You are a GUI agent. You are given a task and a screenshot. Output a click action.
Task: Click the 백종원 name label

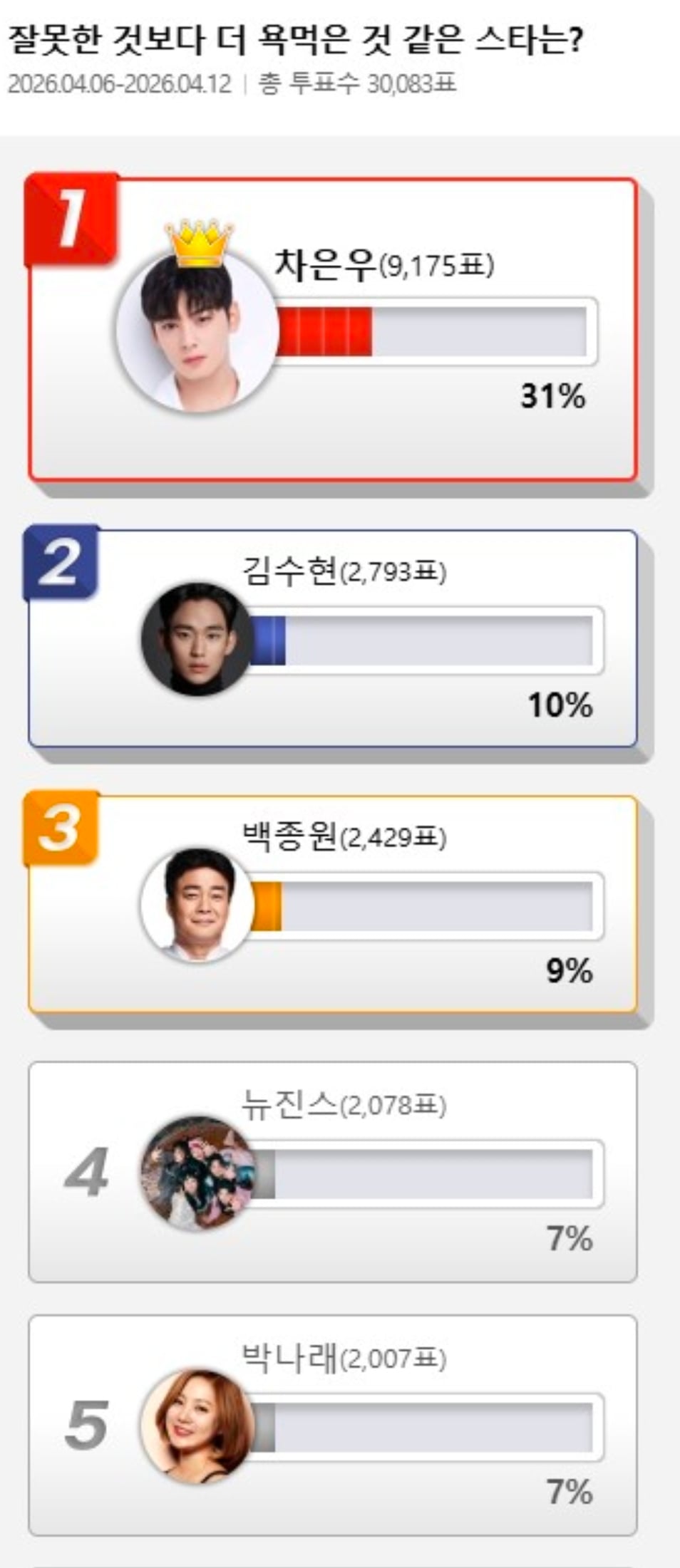coord(289,837)
